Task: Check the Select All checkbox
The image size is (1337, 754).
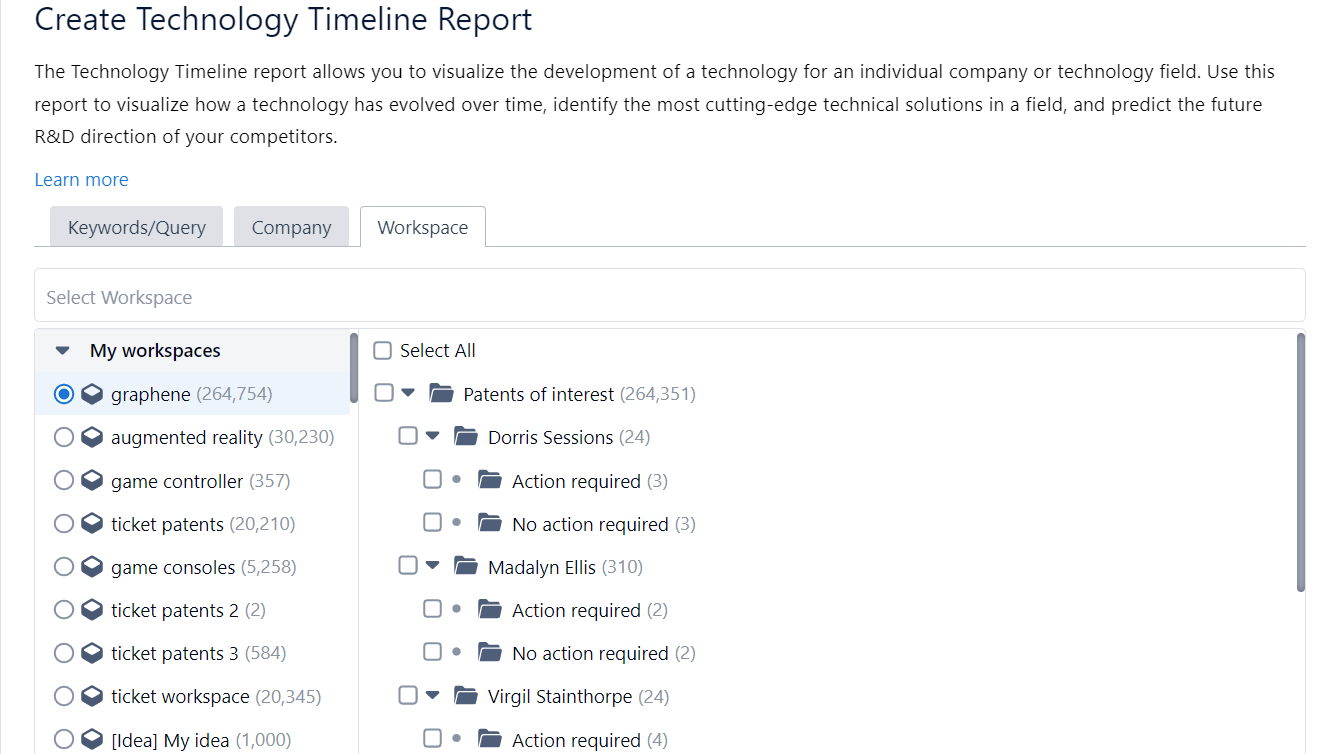Action: coord(382,351)
